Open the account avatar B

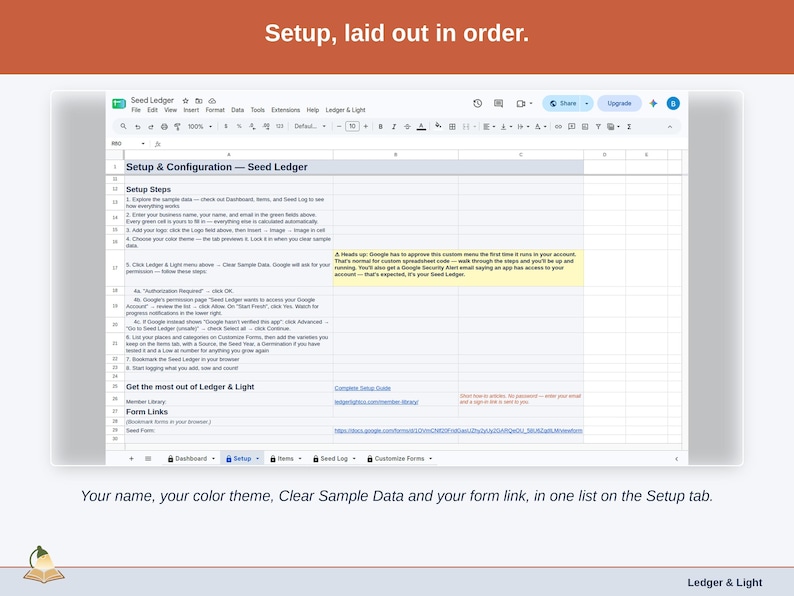coord(673,103)
